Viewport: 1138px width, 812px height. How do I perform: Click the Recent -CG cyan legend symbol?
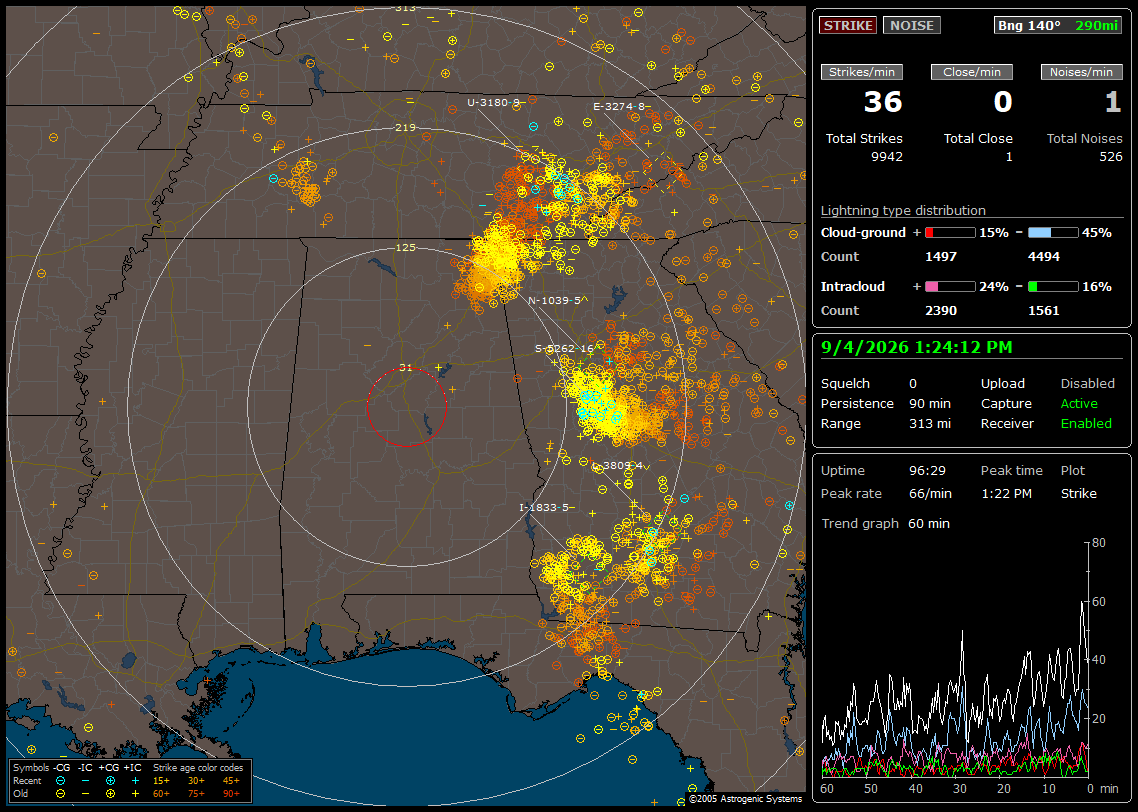[x=60, y=781]
